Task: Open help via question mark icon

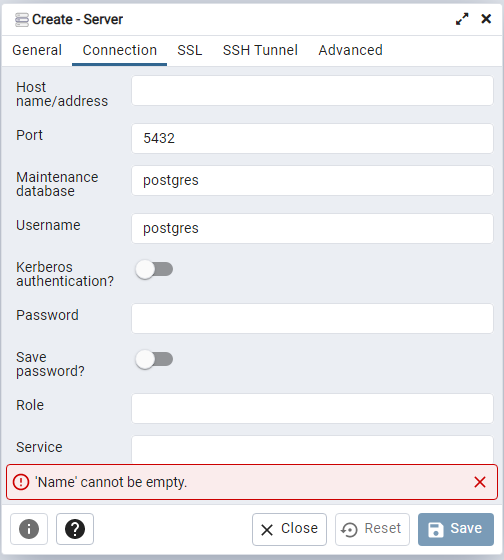Action: click(x=75, y=529)
